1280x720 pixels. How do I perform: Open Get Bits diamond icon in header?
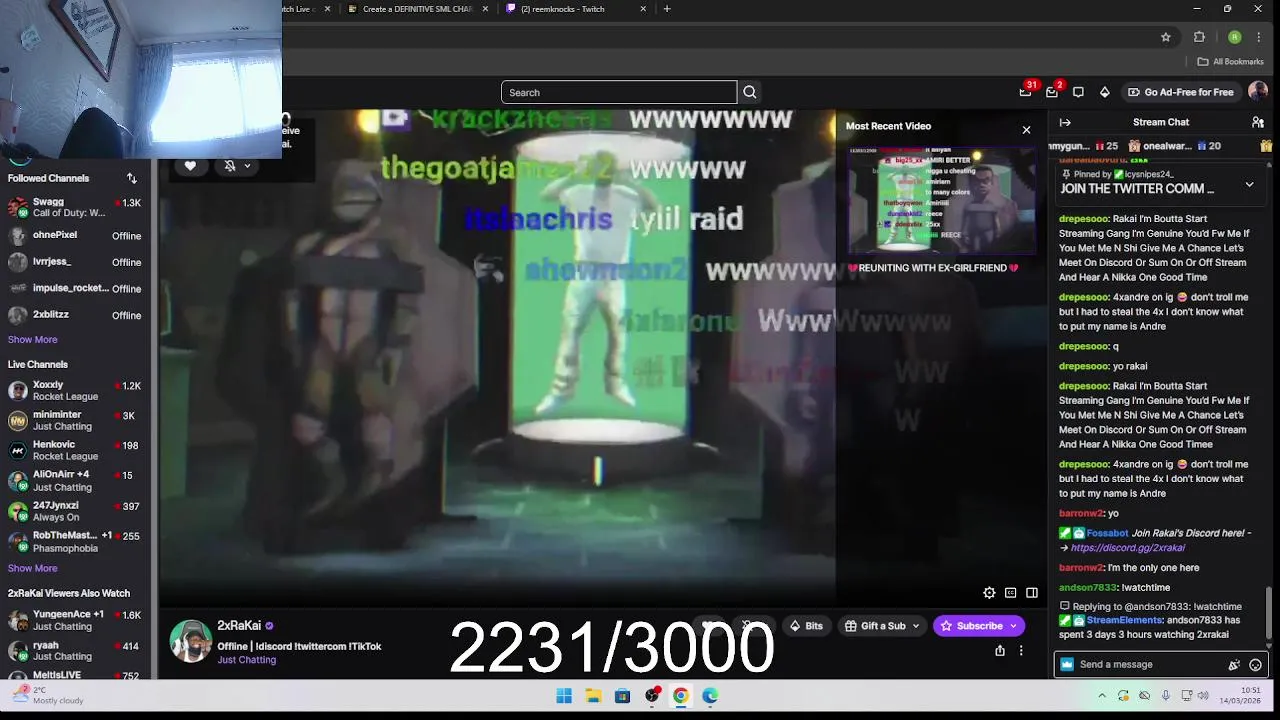pos(1104,92)
